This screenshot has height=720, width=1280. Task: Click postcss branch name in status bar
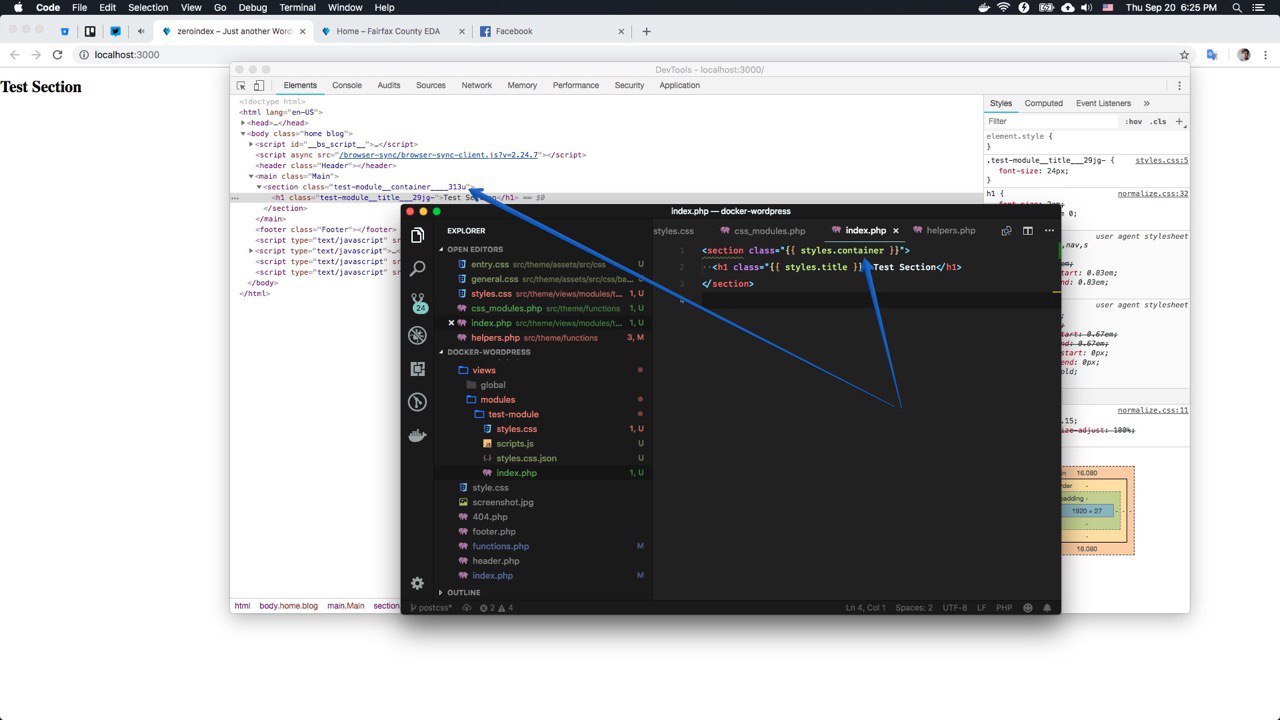click(431, 608)
